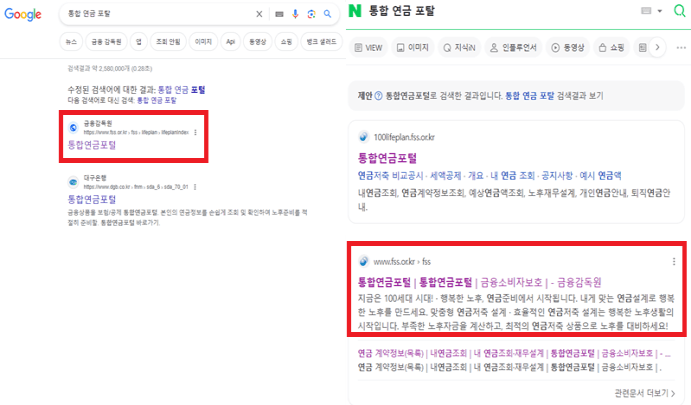The height and width of the screenshot is (405, 691).
Task: Open the 내 연금 조회 sublink
Action: (513, 176)
